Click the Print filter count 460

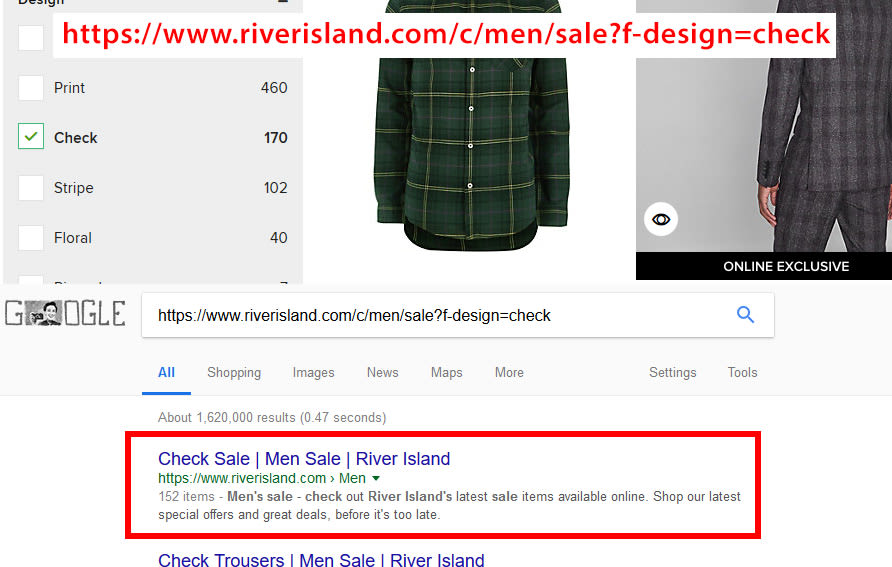click(274, 88)
